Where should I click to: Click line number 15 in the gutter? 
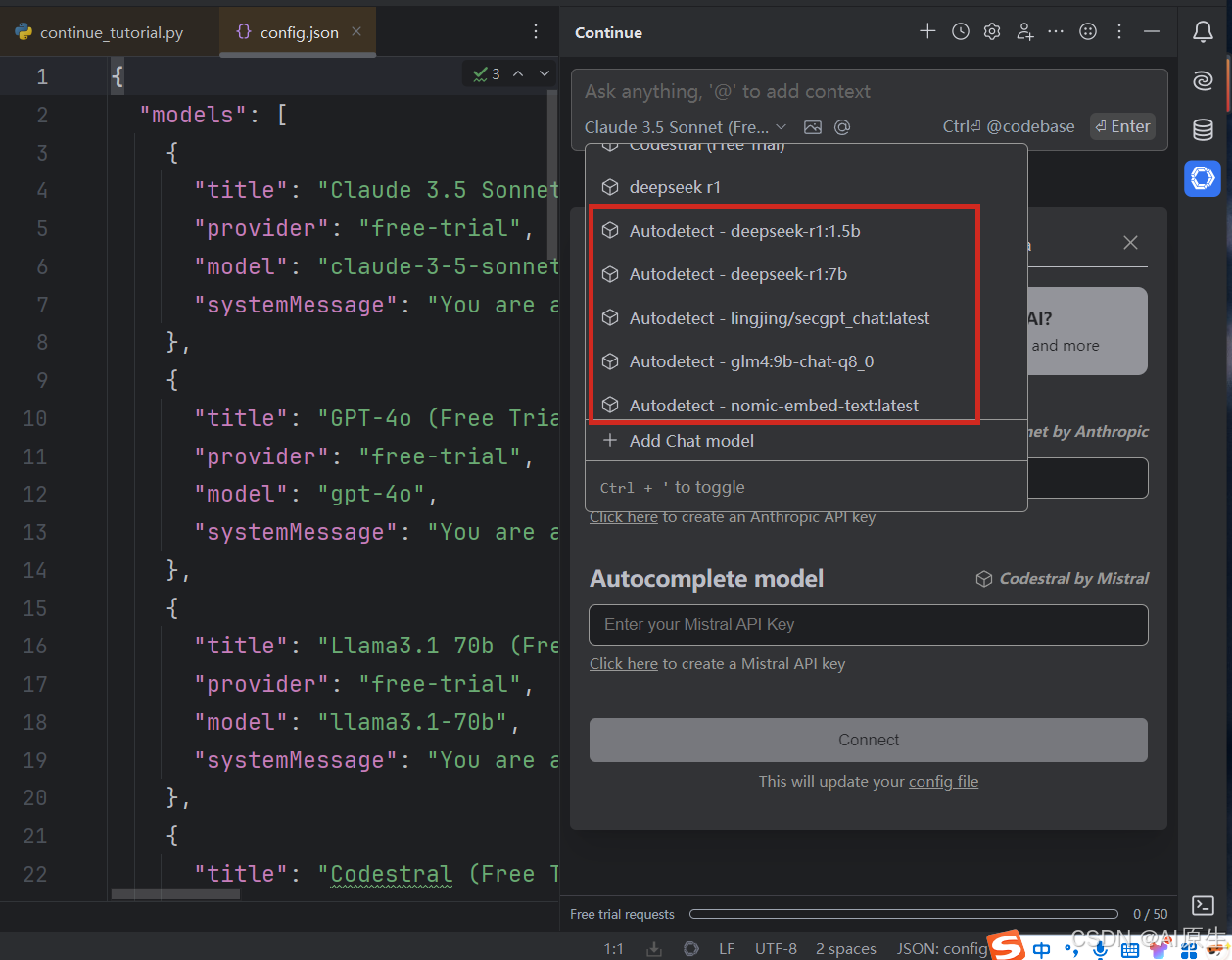point(35,608)
